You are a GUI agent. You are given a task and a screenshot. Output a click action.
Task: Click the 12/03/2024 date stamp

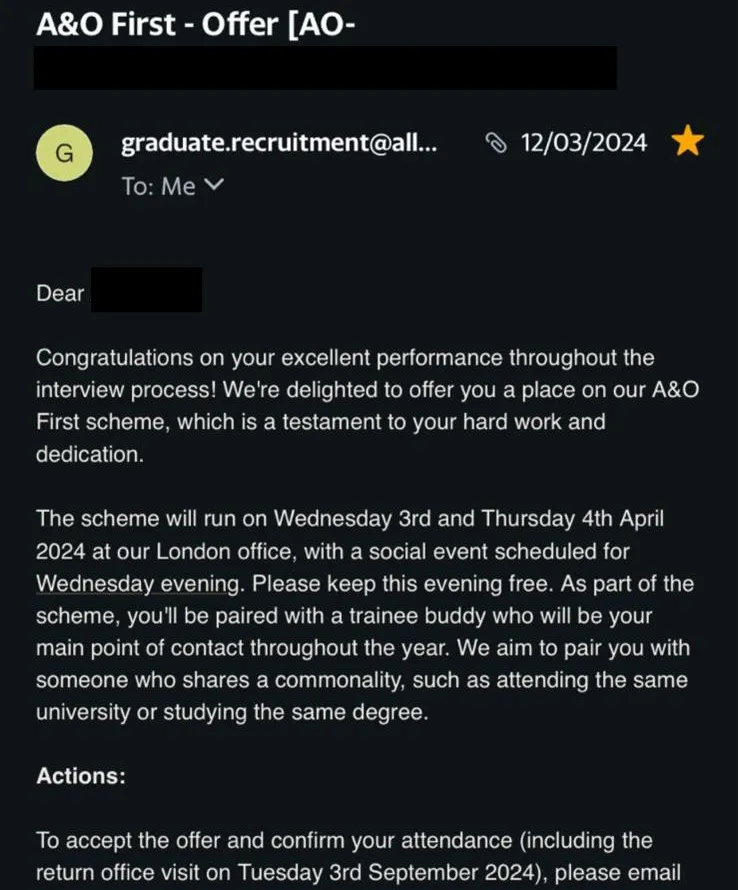[x=584, y=143]
